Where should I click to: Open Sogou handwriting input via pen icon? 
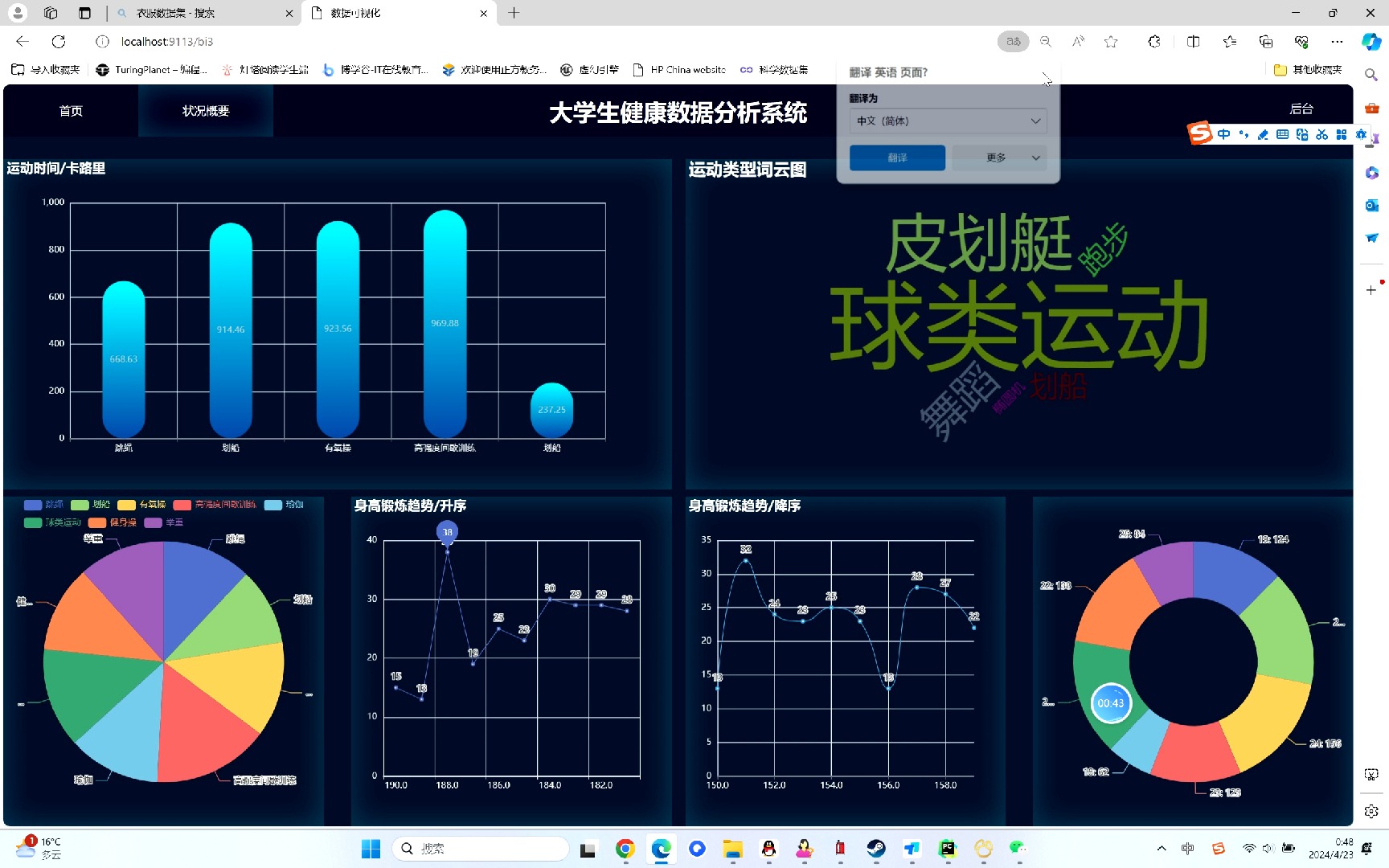(1263, 134)
